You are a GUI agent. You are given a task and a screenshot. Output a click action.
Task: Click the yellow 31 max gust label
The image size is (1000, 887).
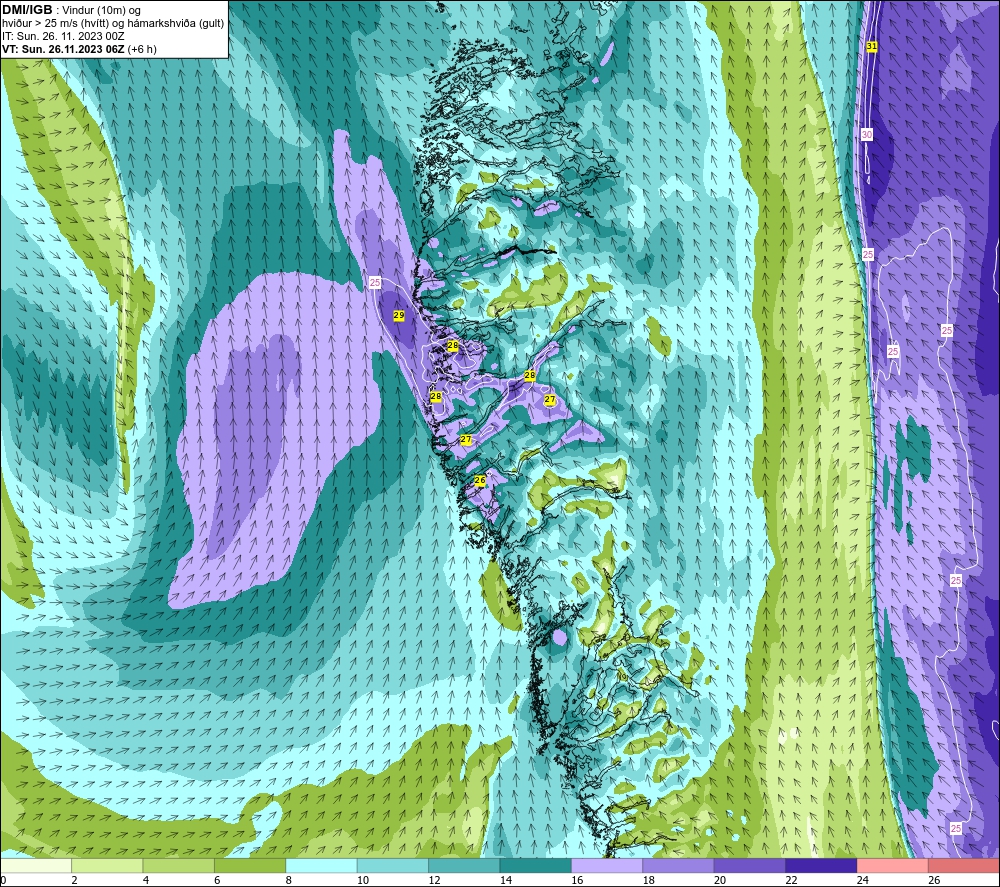click(x=872, y=47)
